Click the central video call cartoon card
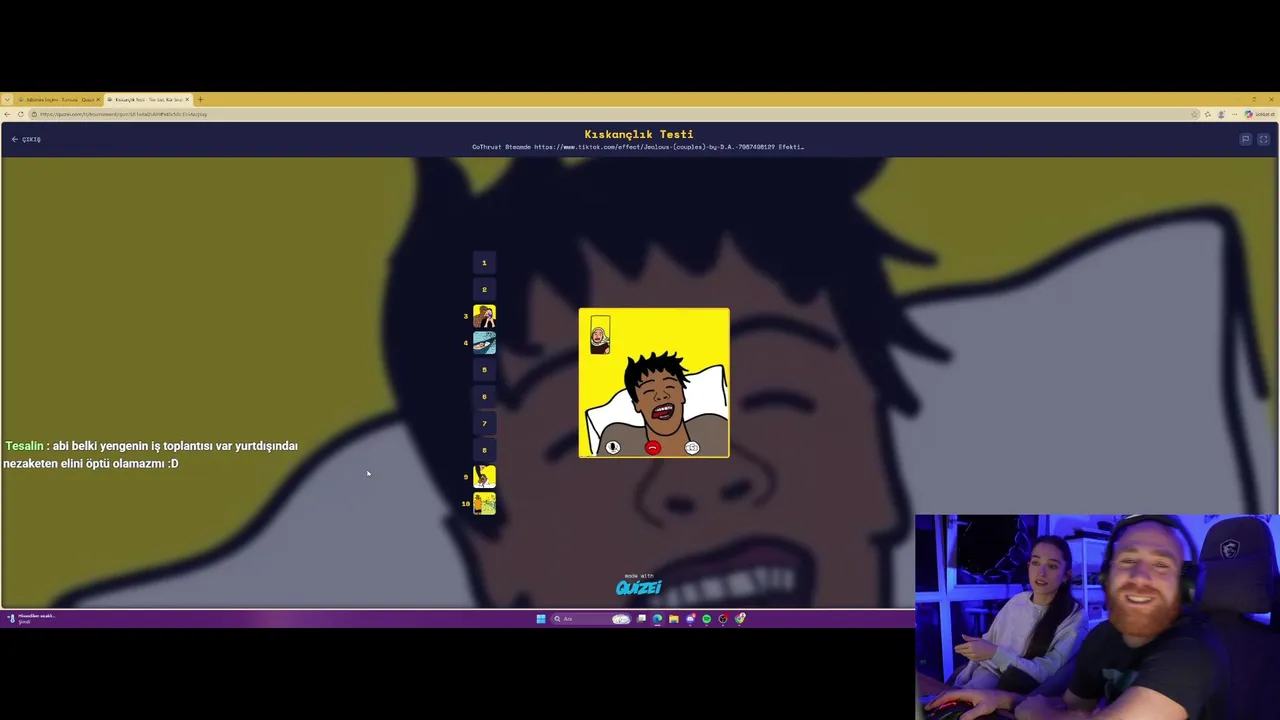The image size is (1280, 720). [x=654, y=383]
